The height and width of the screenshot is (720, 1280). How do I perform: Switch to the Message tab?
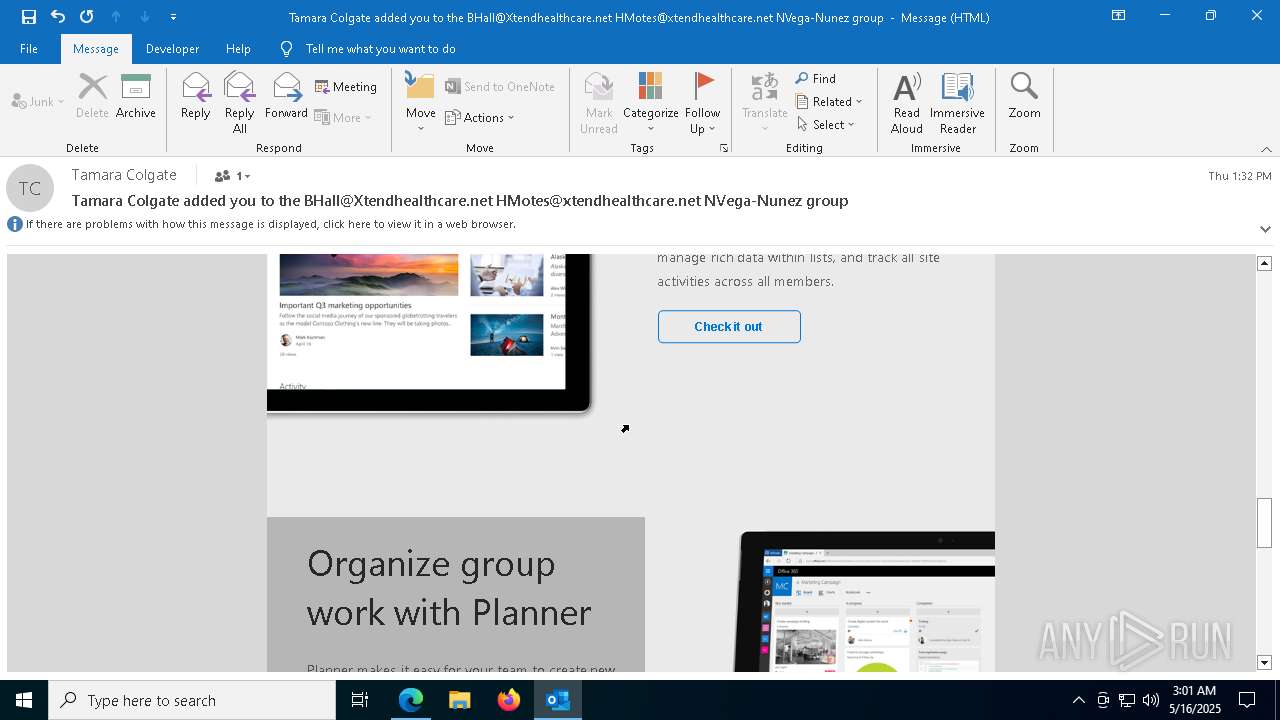(x=96, y=48)
